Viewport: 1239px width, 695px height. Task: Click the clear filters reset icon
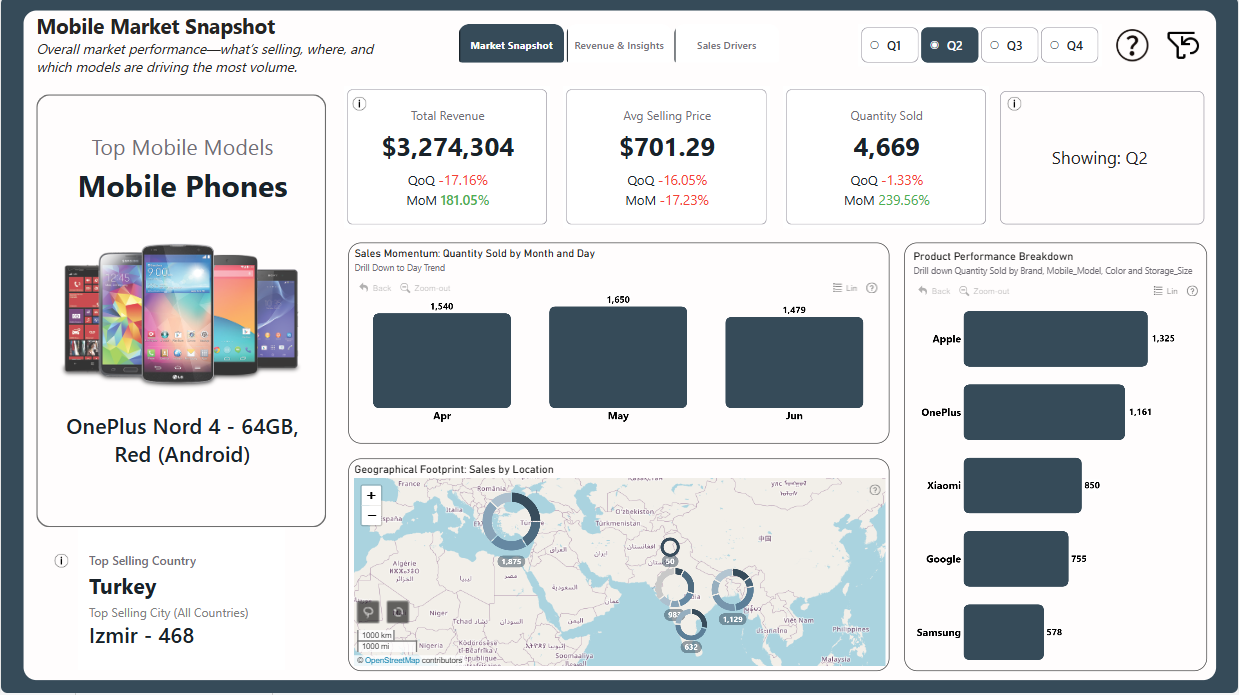(x=1183, y=45)
